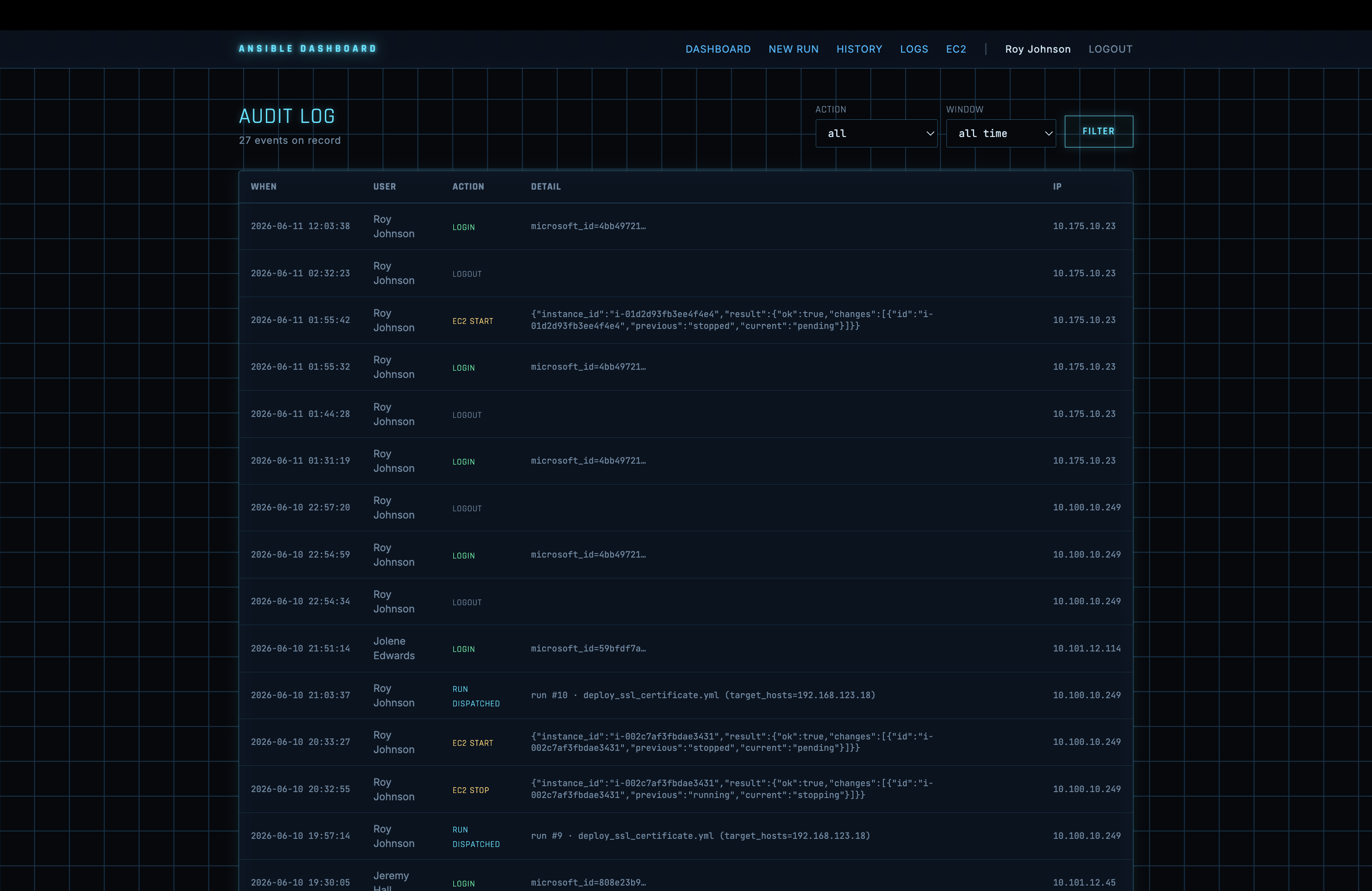Select timestamp 2026-06-10 22:57:20
The height and width of the screenshot is (891, 1372).
pyautogui.click(x=300, y=507)
